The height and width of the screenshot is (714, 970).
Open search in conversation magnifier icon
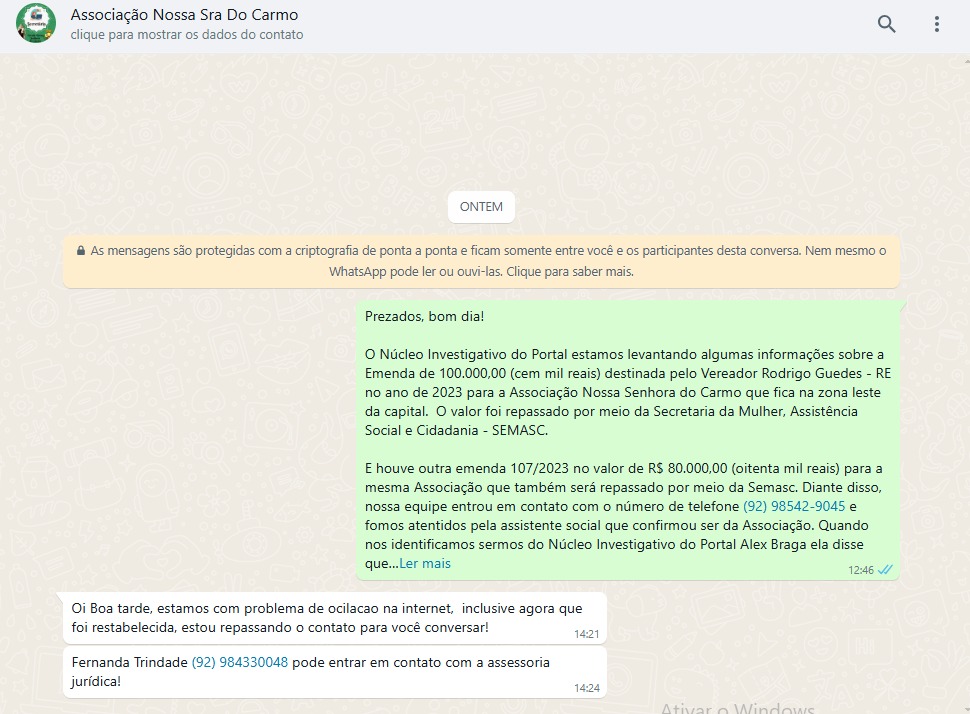(x=886, y=24)
